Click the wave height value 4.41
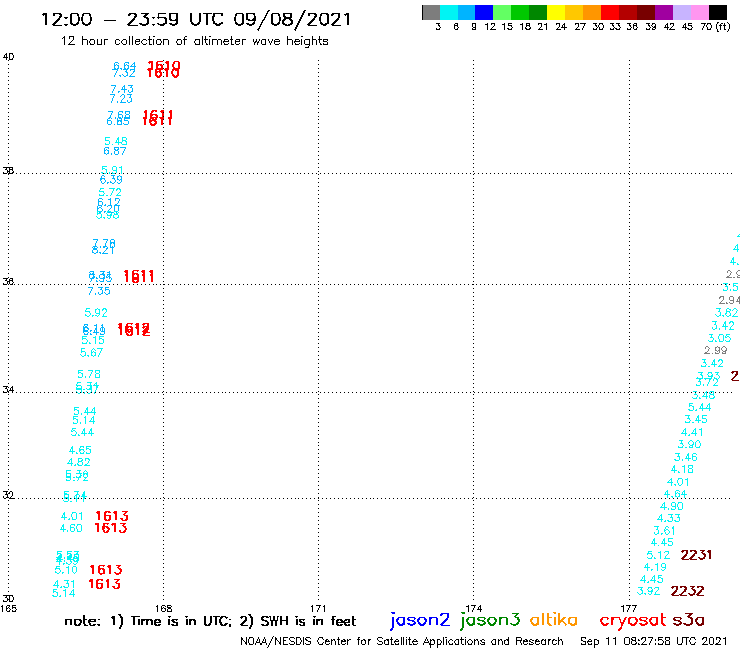This screenshot has width=740, height=650. pos(692,432)
